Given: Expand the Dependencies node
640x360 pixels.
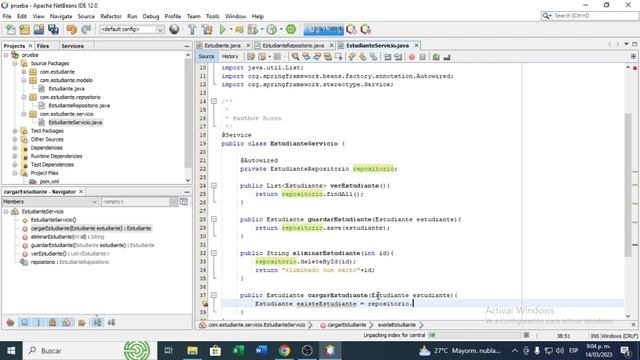Looking at the screenshot, I should coord(15,148).
